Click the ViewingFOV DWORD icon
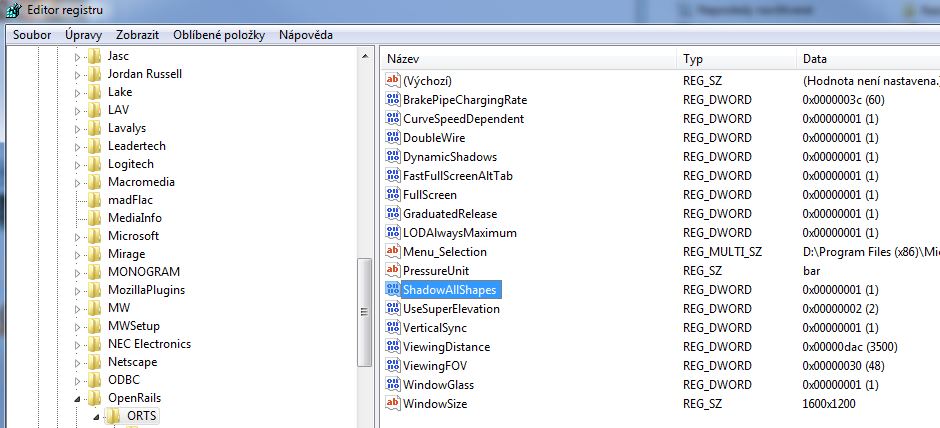940x428 pixels. click(393, 366)
